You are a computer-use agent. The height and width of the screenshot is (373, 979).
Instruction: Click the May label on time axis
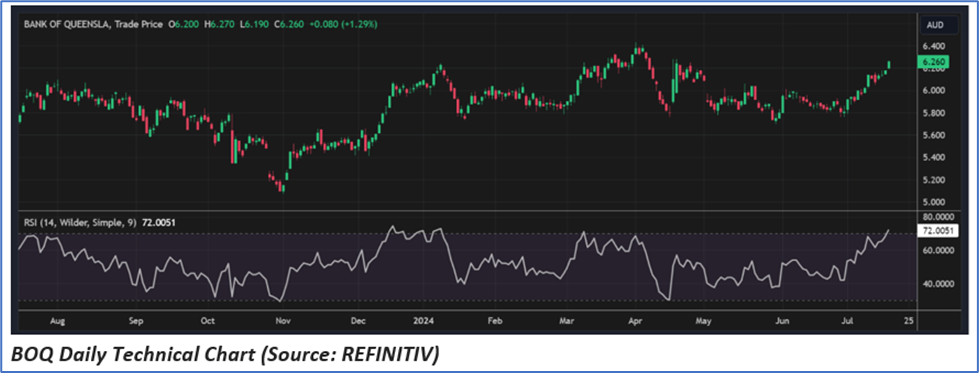(x=704, y=322)
